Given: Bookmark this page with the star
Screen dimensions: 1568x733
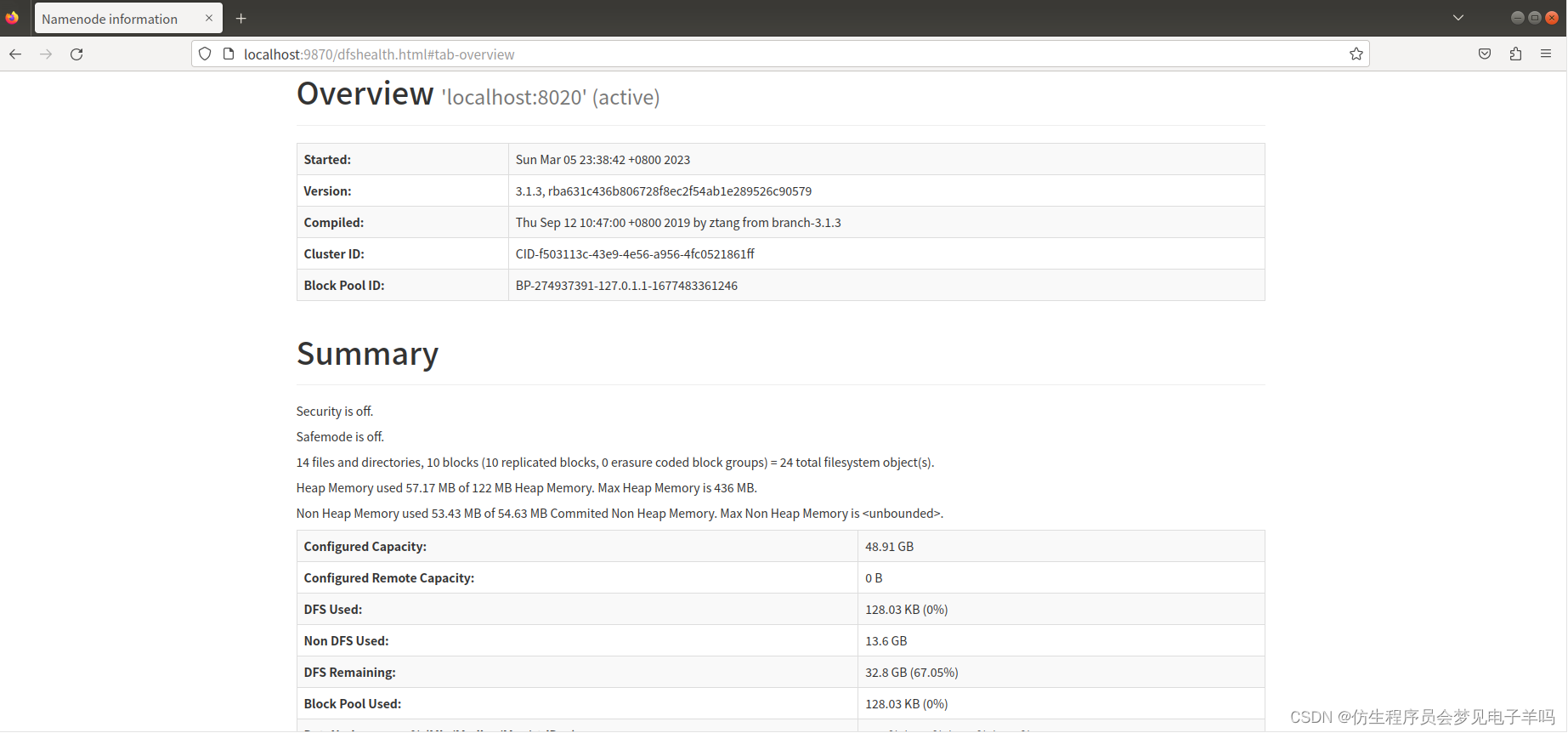Looking at the screenshot, I should pos(1356,54).
